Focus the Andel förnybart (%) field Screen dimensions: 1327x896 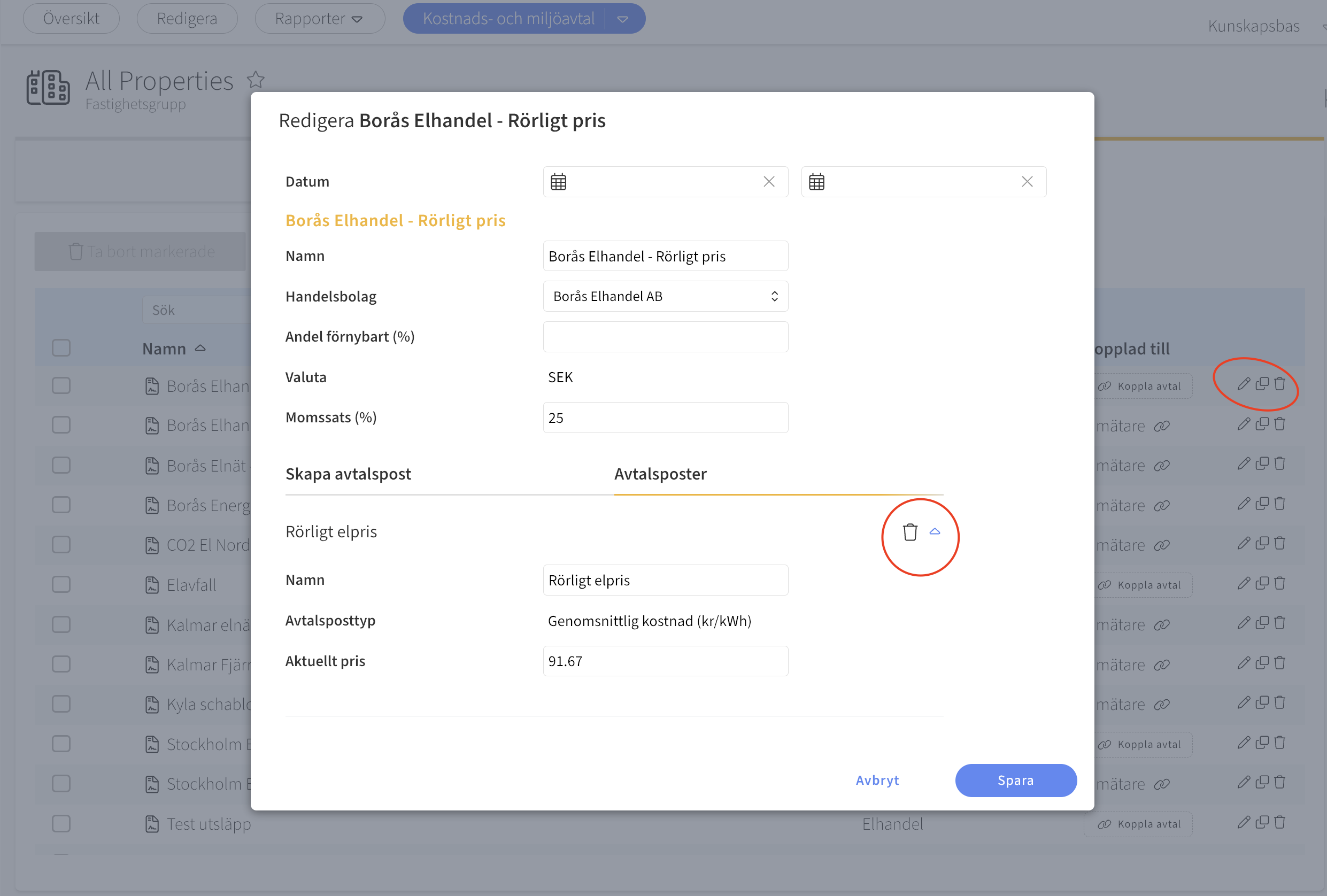tap(665, 337)
